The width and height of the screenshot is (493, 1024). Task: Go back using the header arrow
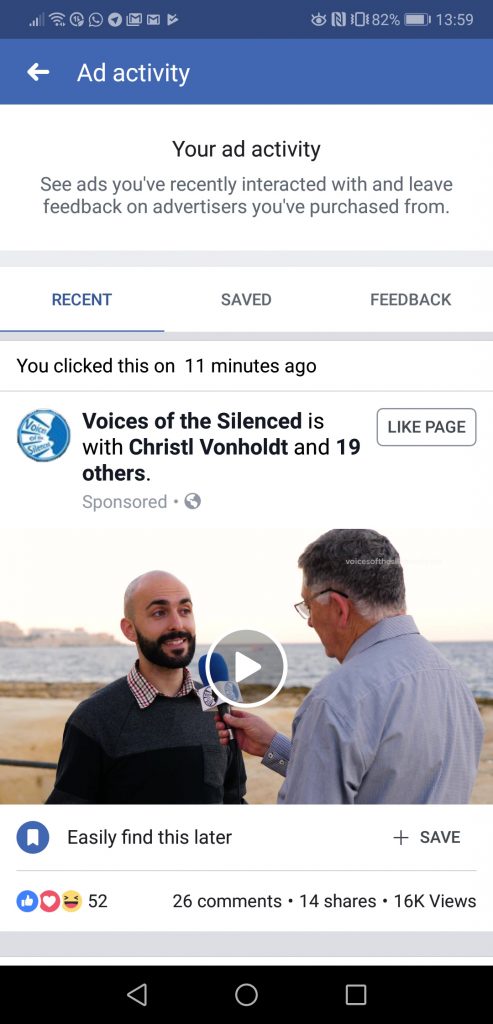coord(38,72)
